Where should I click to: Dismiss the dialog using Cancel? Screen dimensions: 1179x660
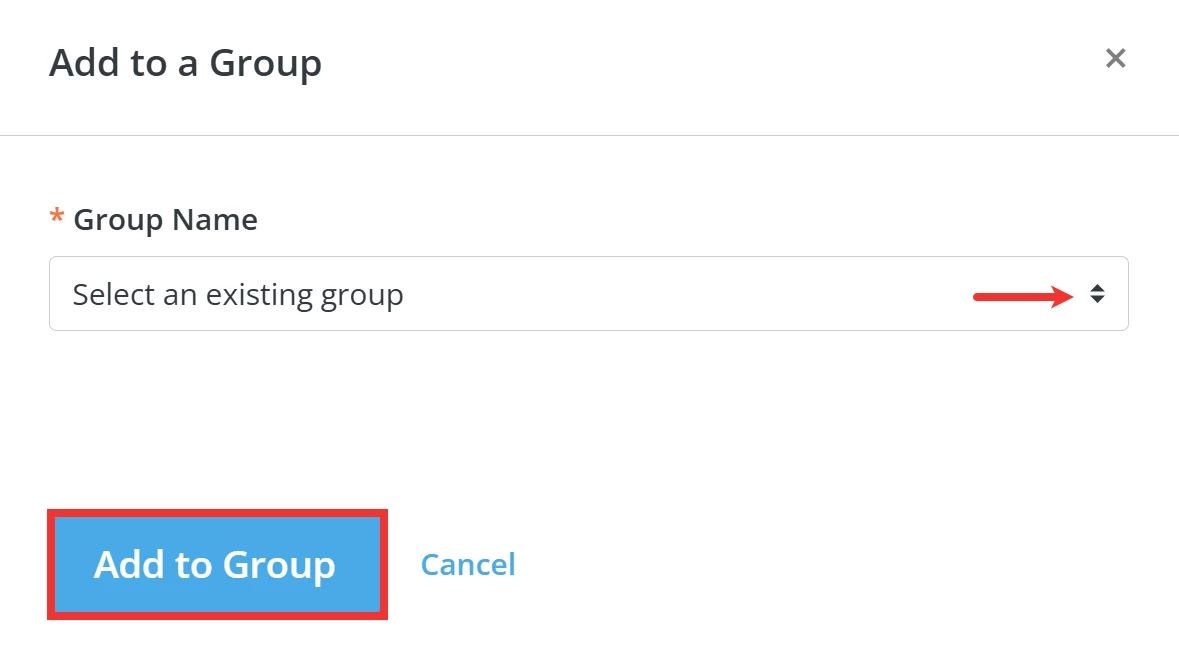pyautogui.click(x=467, y=564)
